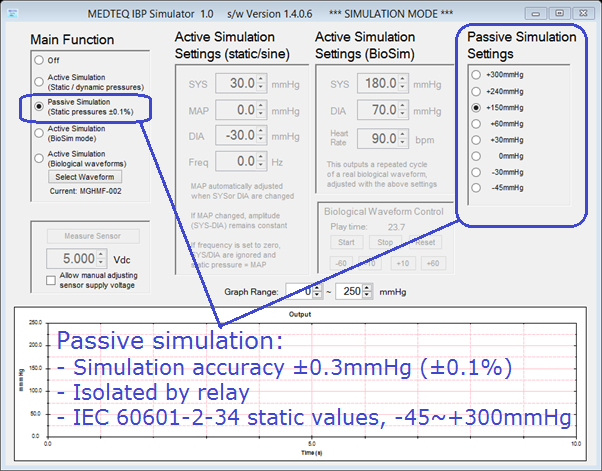The height and width of the screenshot is (471, 602).
Task: Skip waveform forward 10 seconds
Action: pos(403,263)
